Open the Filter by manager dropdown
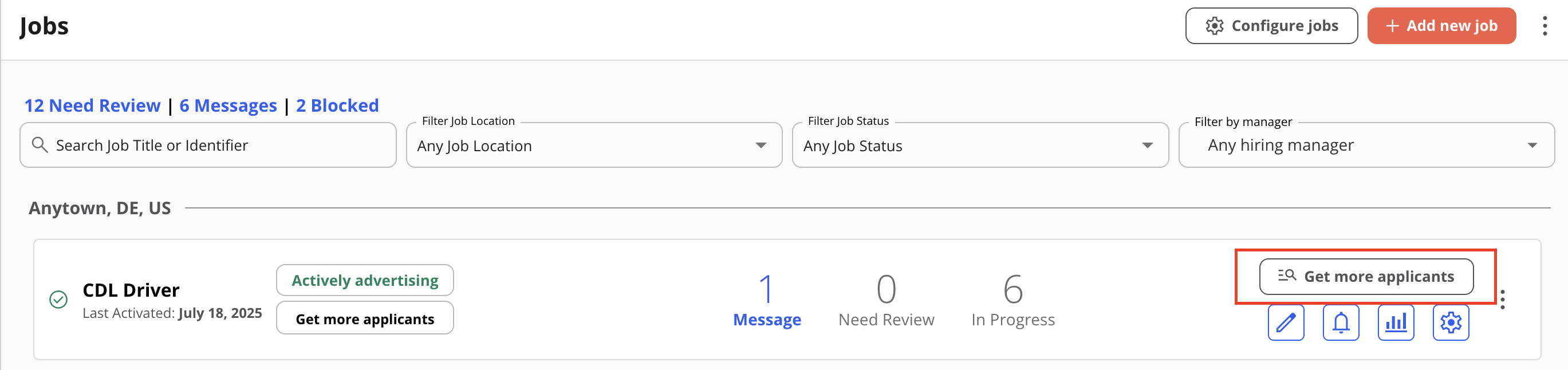This screenshot has width=1568, height=370. click(x=1366, y=145)
